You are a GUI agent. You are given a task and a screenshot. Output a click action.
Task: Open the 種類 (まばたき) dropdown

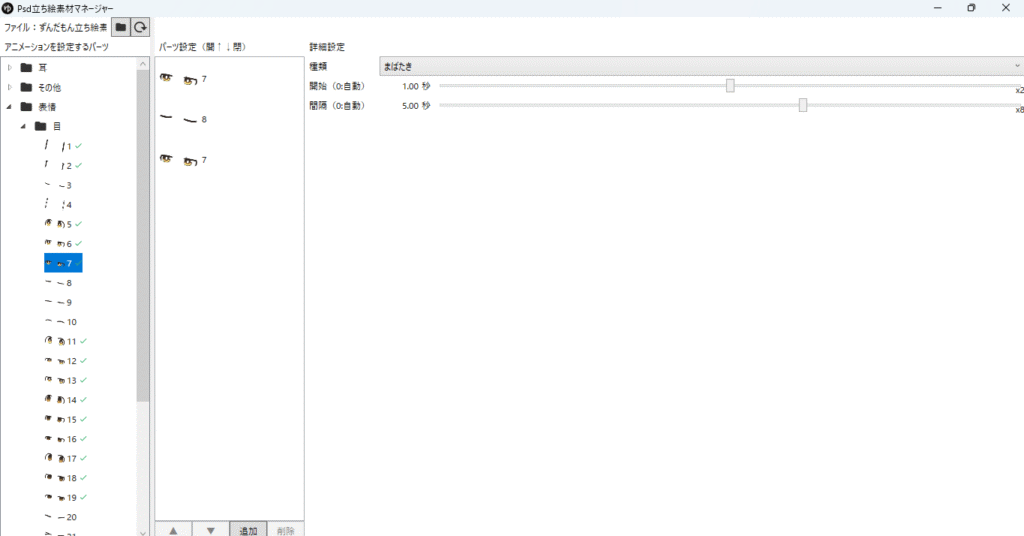pos(700,67)
